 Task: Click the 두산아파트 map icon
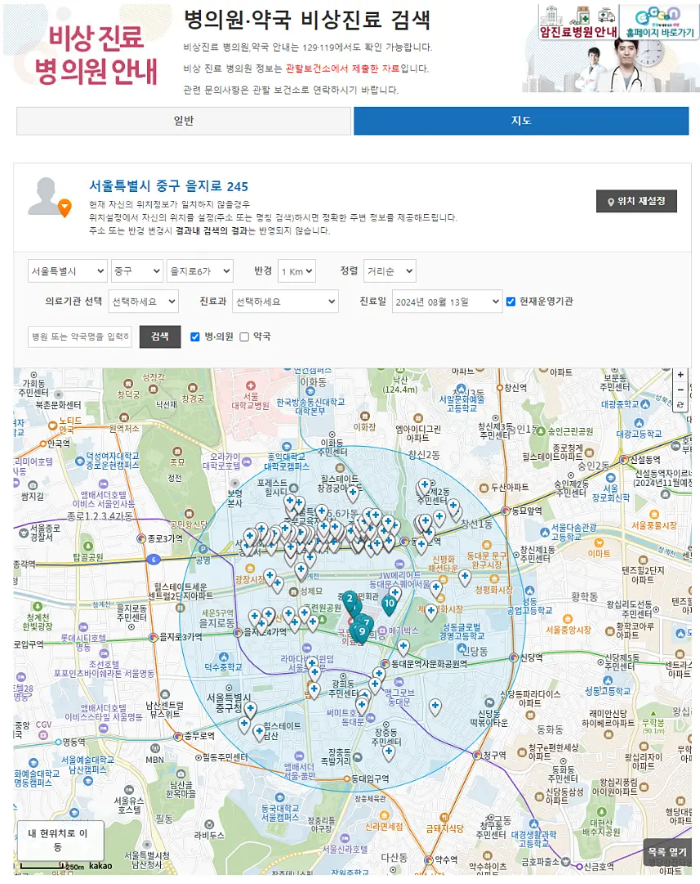tap(484, 488)
